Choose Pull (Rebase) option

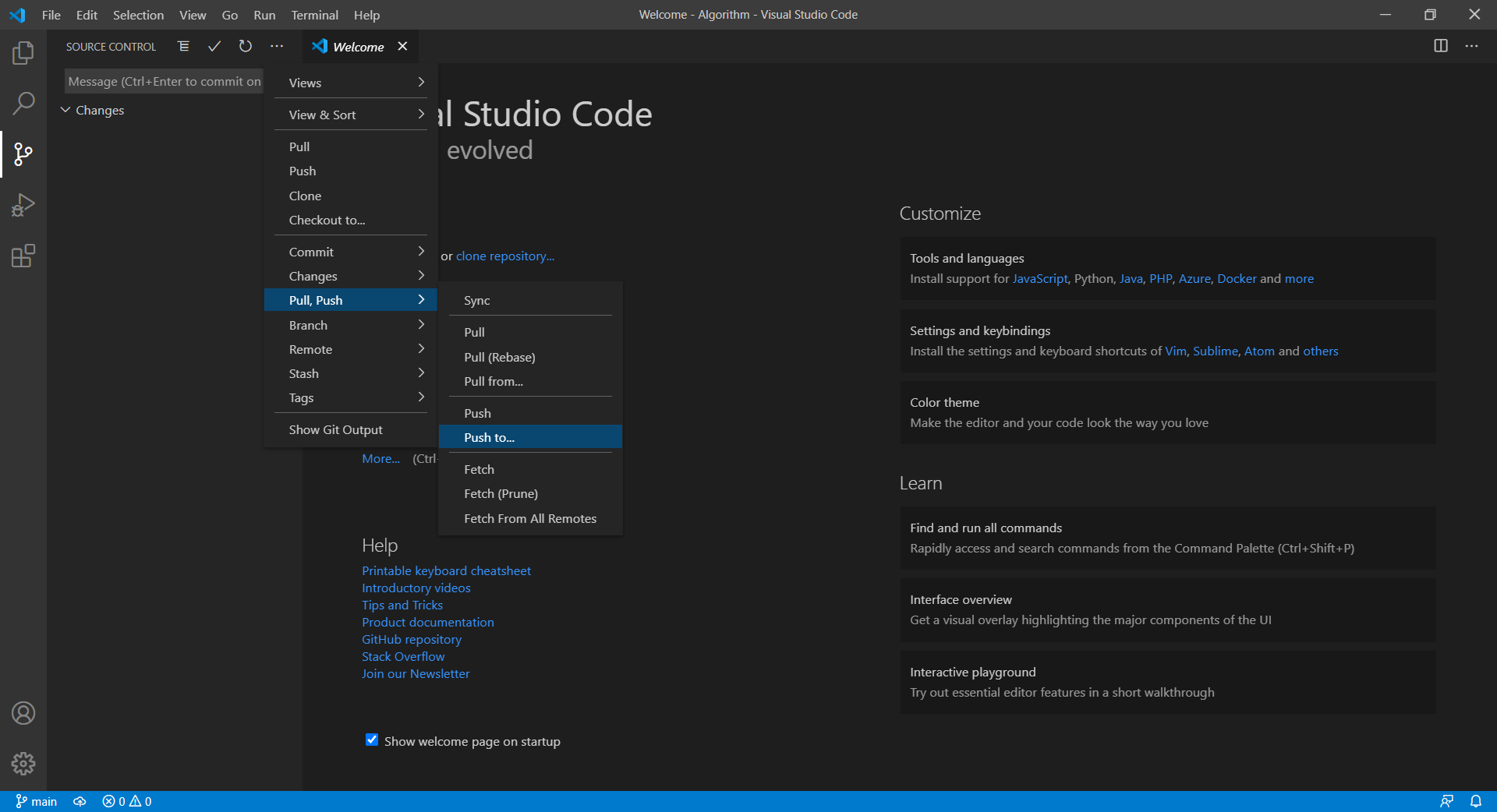click(530, 357)
